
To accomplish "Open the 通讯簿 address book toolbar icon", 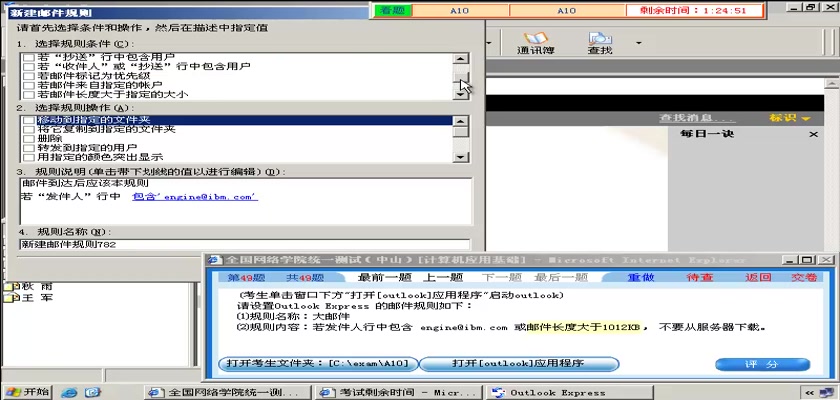I will pos(535,43).
